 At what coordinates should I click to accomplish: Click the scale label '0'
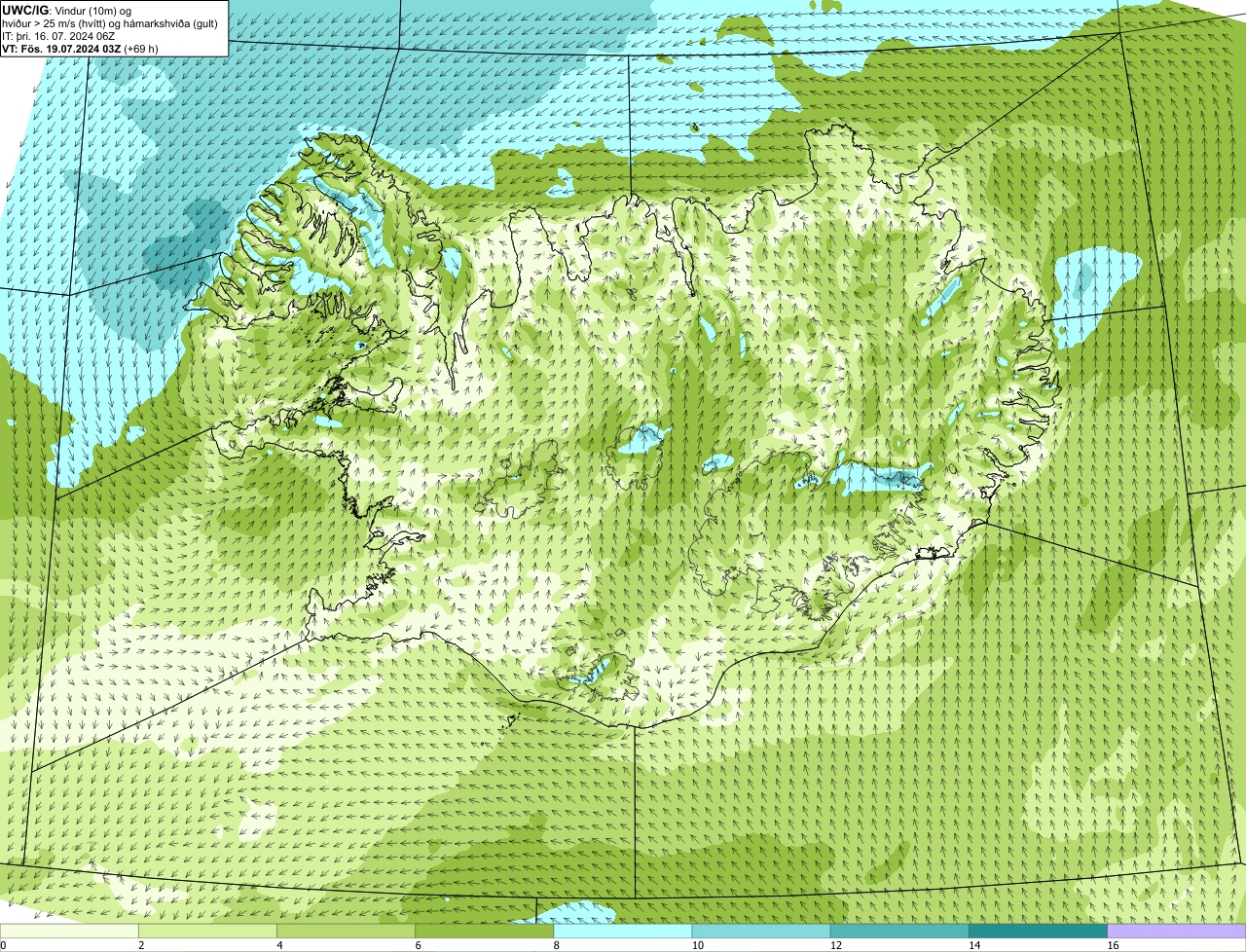[3, 945]
